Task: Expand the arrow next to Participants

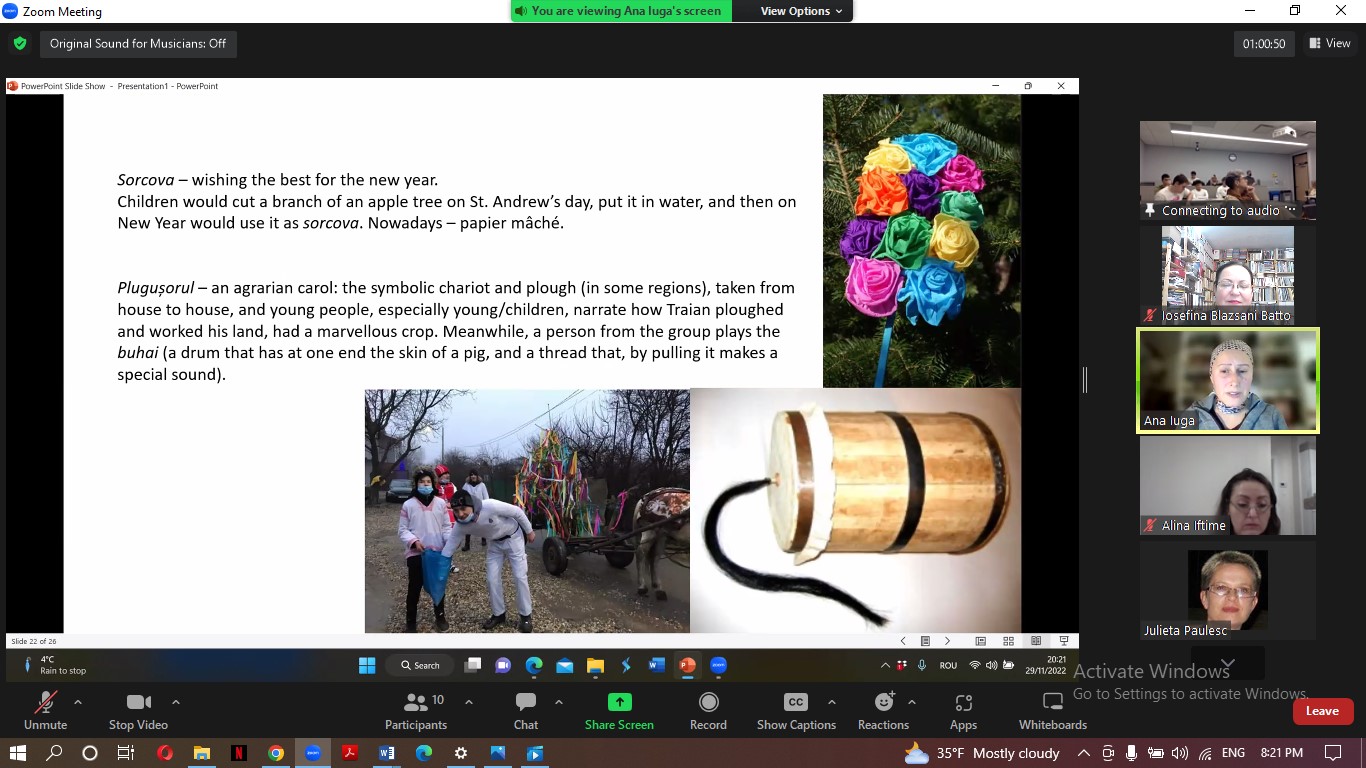Action: 469,702
